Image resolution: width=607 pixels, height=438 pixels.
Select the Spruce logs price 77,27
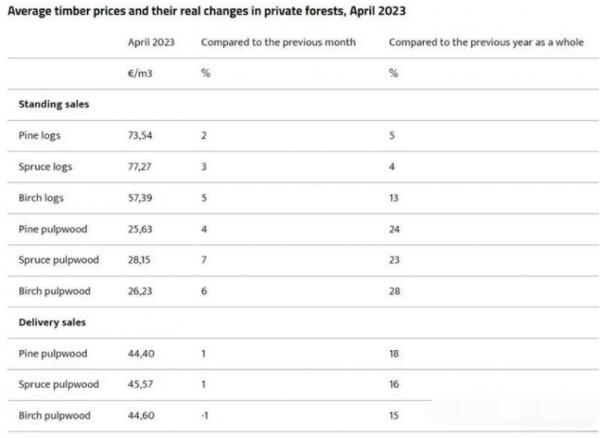tap(143, 166)
